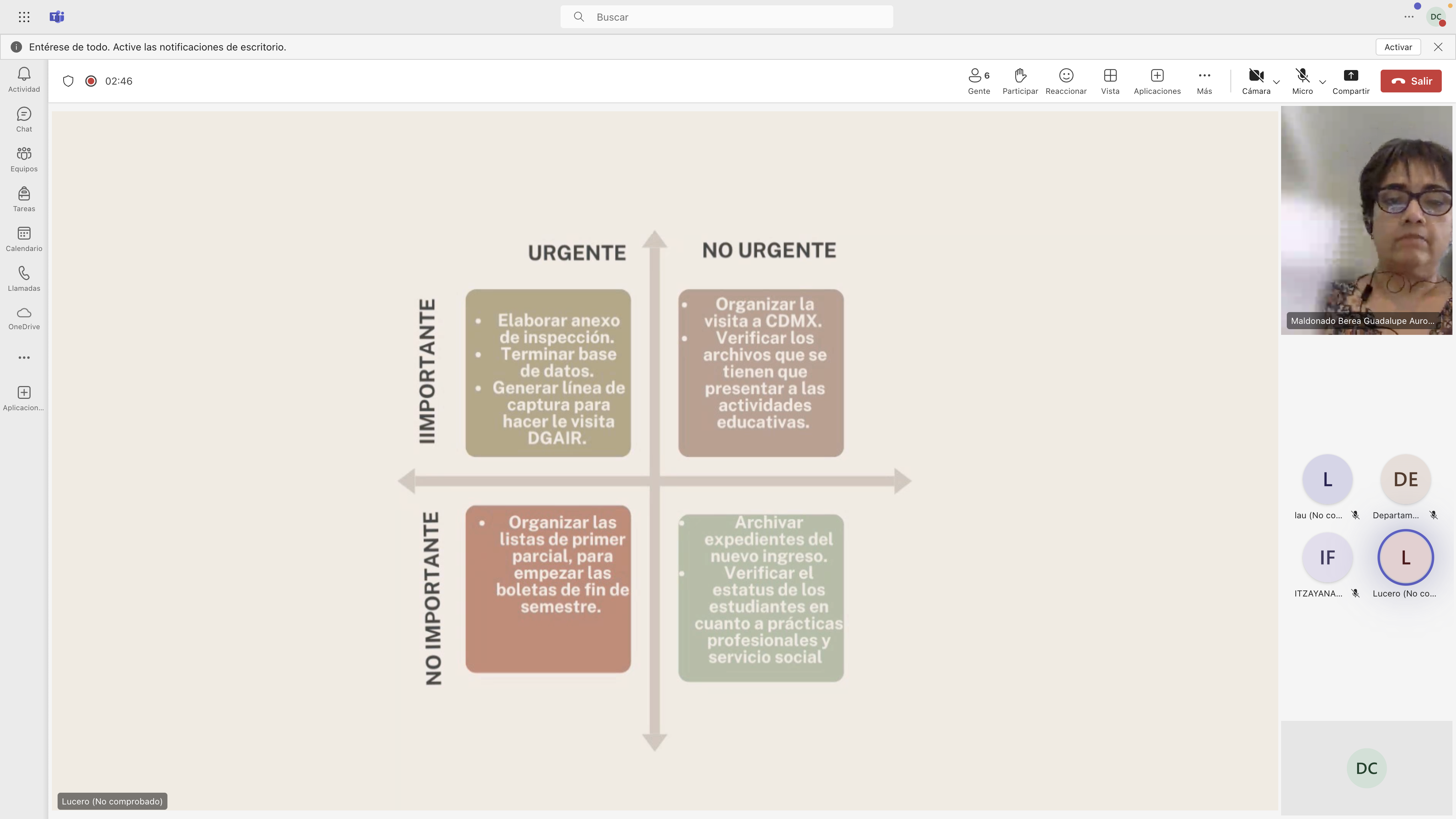Click the lau muted microphone indicator
This screenshot has height=819, width=1456.
coord(1355,515)
